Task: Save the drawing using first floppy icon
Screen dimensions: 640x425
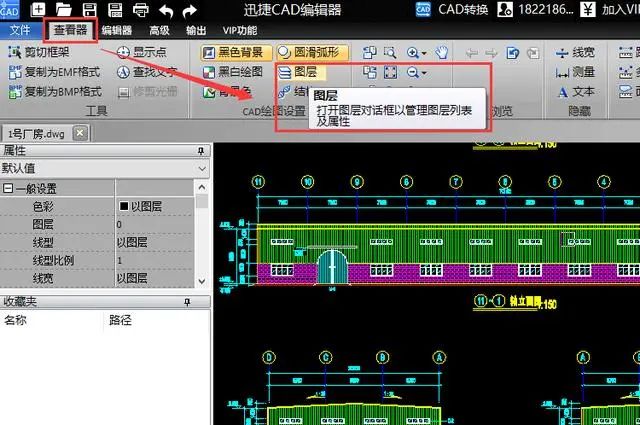Action: point(89,9)
